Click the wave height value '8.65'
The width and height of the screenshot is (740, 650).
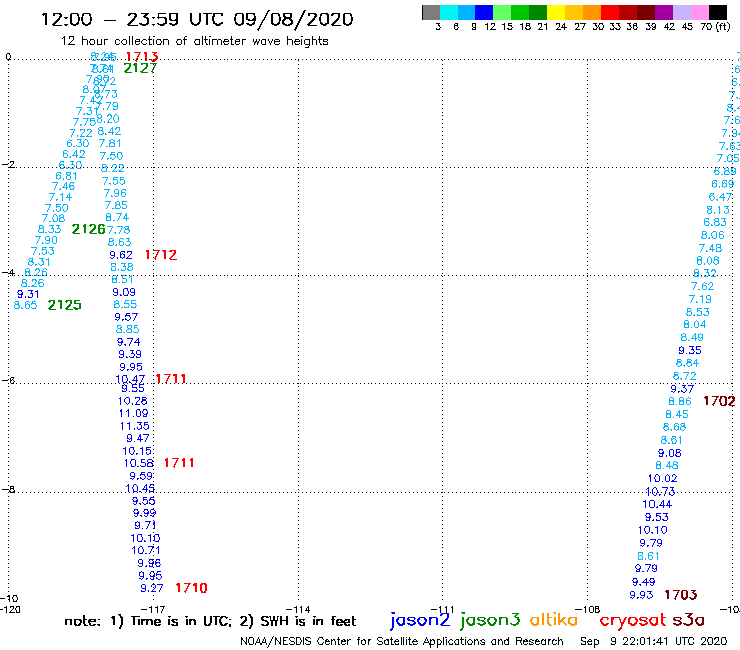point(25,305)
